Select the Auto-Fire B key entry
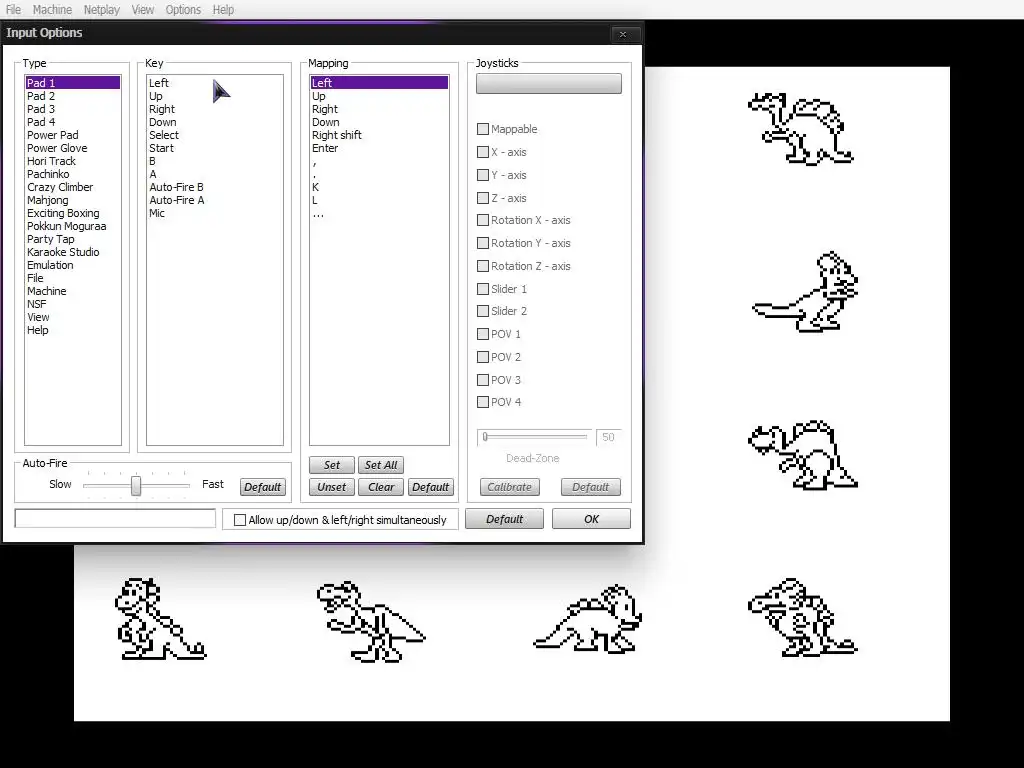The image size is (1024, 768). 214,187
